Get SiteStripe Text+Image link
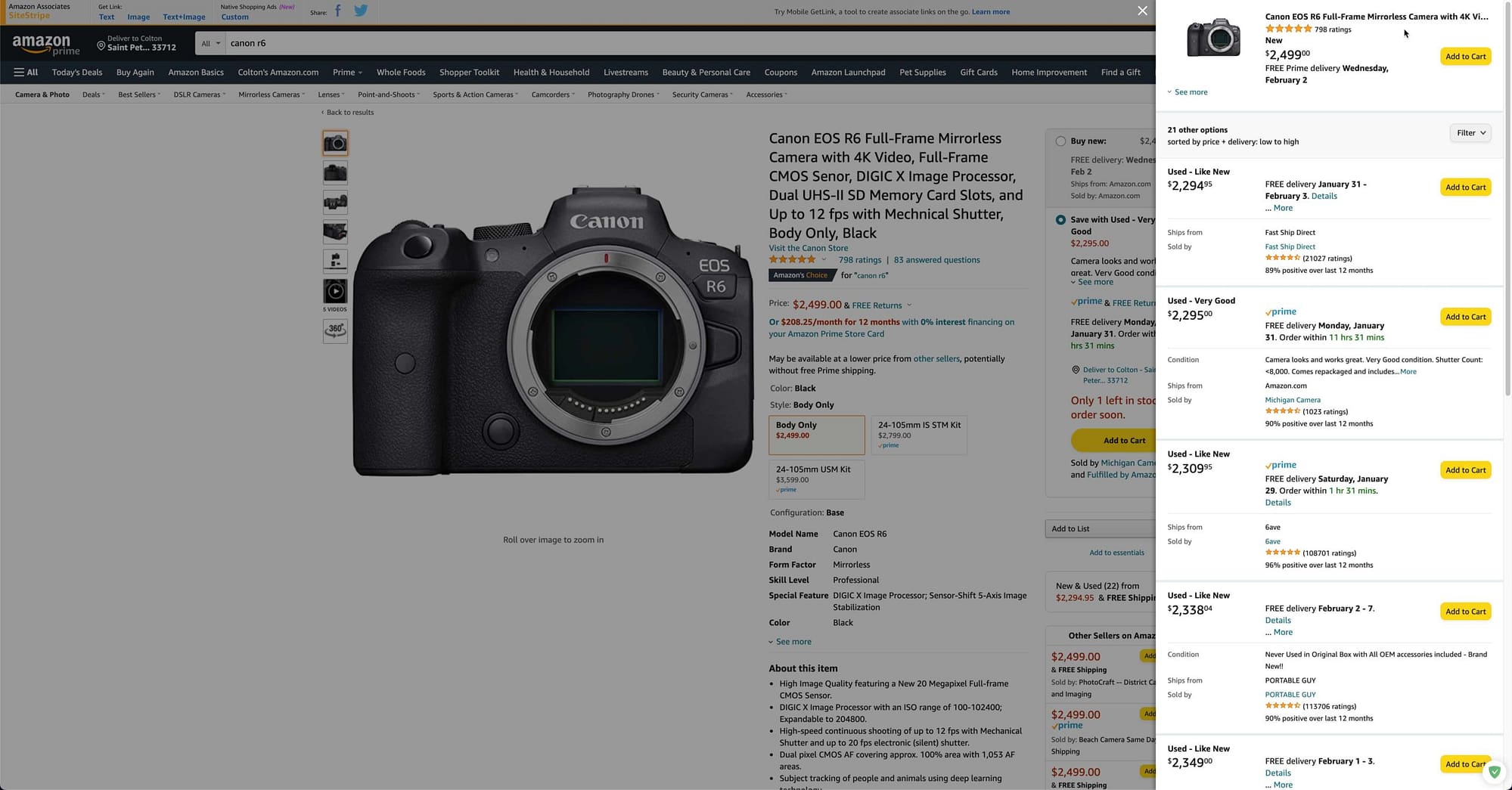Image resolution: width=1512 pixels, height=790 pixels. tap(184, 17)
